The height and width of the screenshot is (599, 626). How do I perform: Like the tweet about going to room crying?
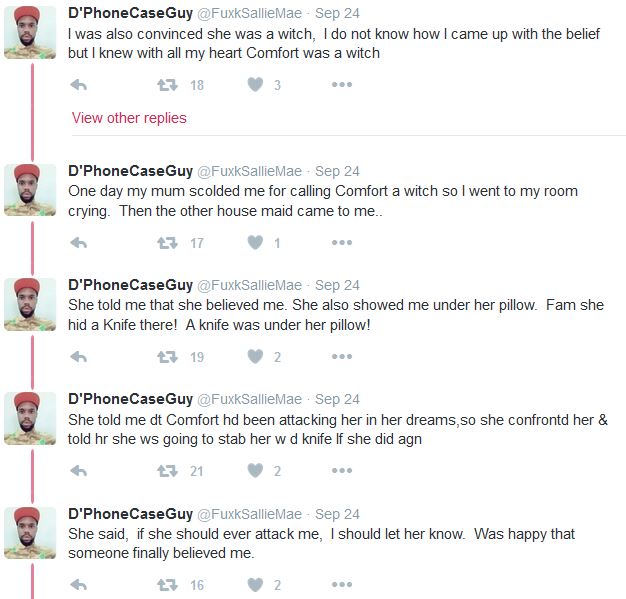coord(255,242)
